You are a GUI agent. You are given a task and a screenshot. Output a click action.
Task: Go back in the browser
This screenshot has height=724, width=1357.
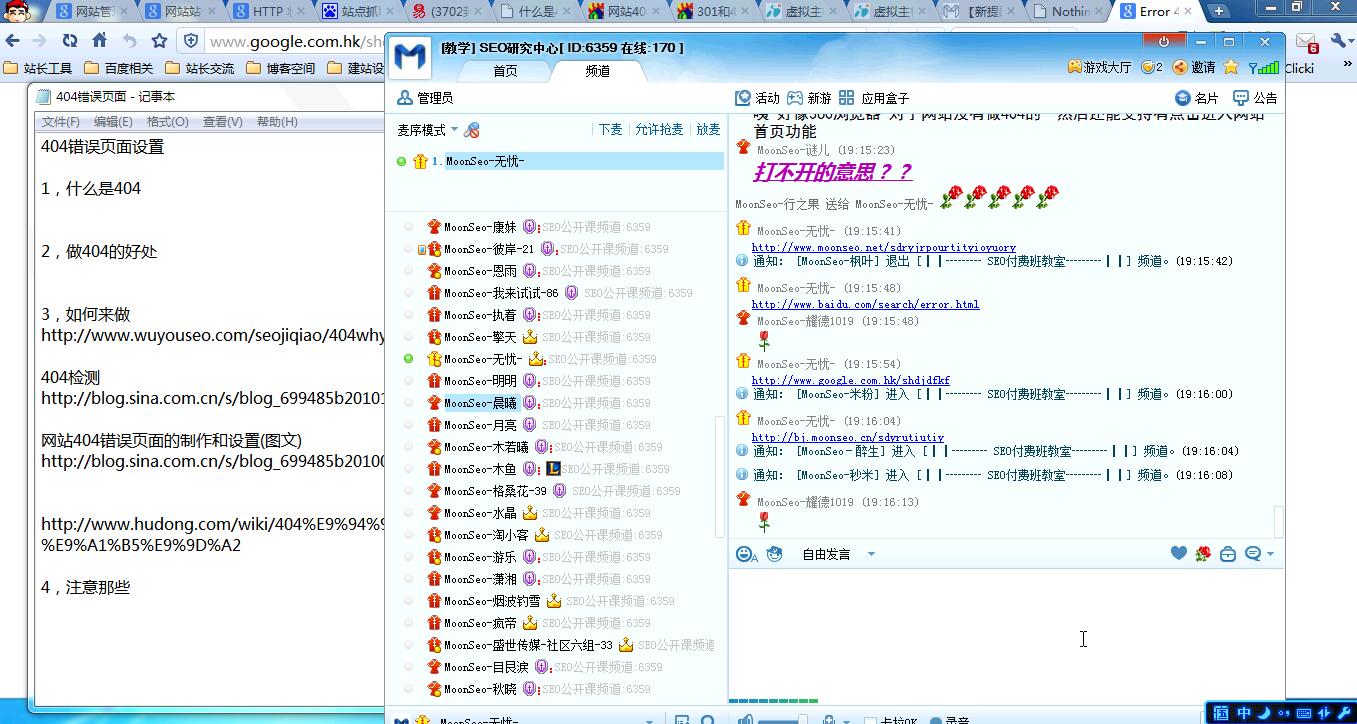pos(12,41)
